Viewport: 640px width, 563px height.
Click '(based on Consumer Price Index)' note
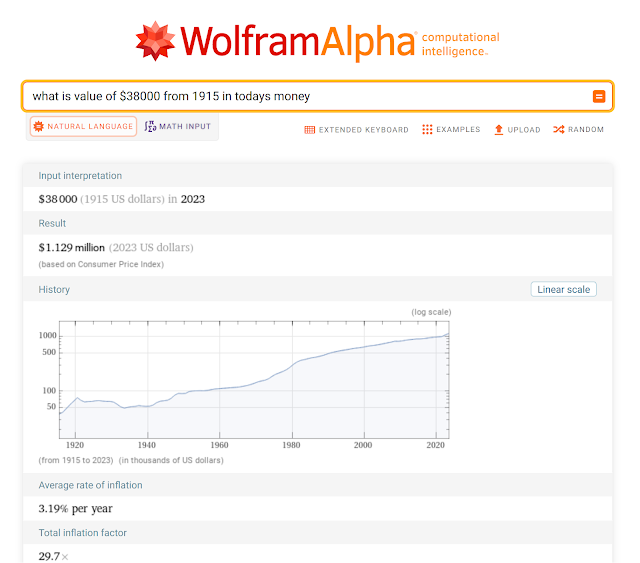point(101,264)
